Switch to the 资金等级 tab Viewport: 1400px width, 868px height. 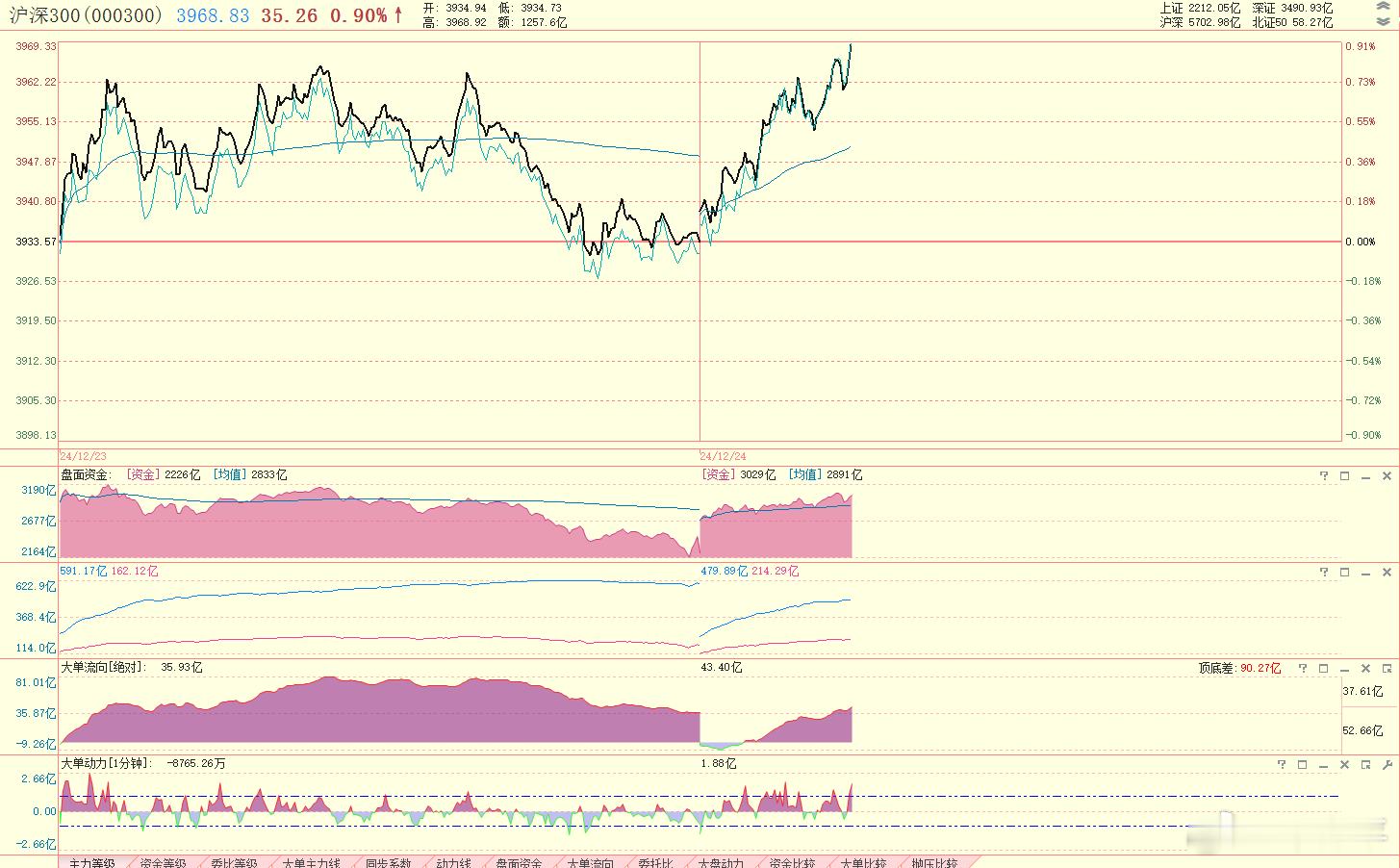point(163,862)
